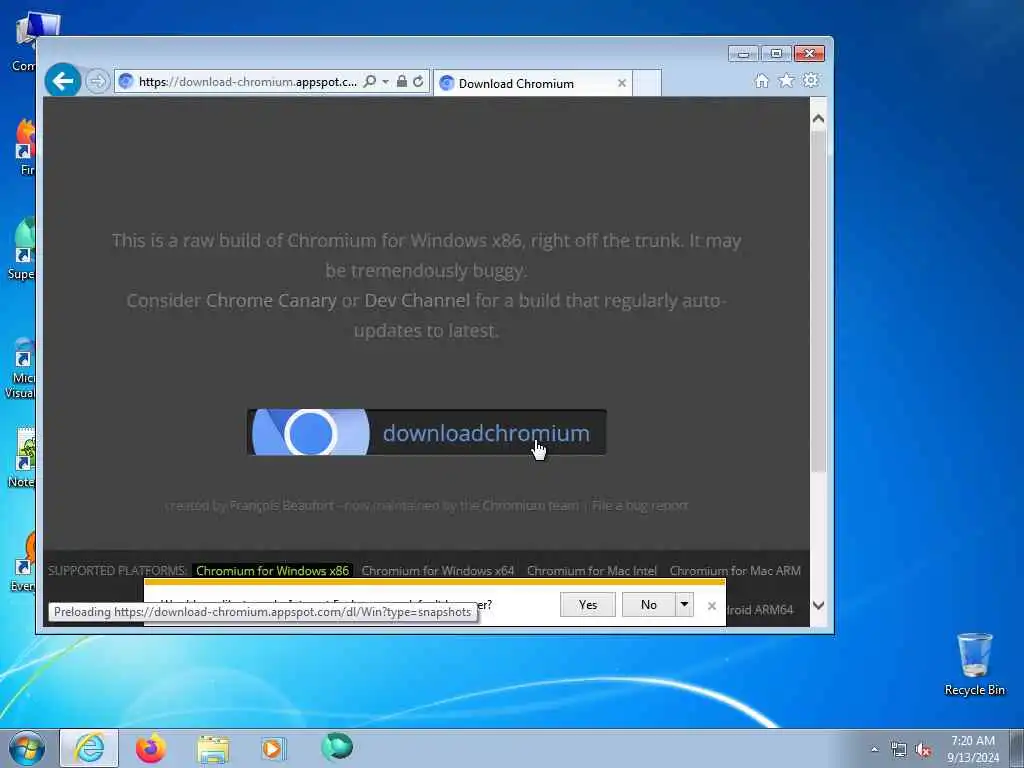Expand the dropdown arrow next to No
This screenshot has width=1024, height=768.
click(684, 605)
